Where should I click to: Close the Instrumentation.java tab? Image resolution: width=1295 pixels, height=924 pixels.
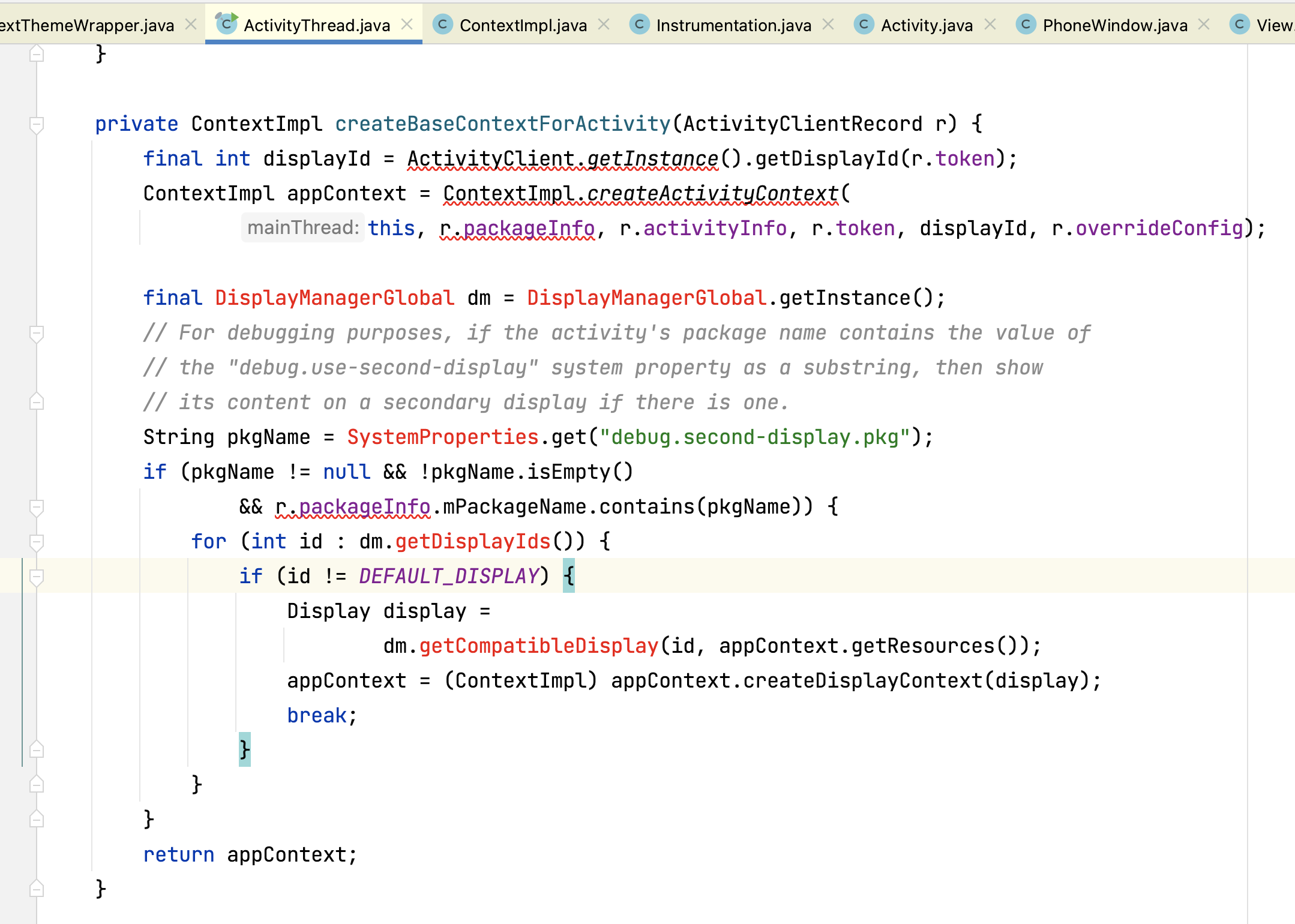click(x=828, y=25)
